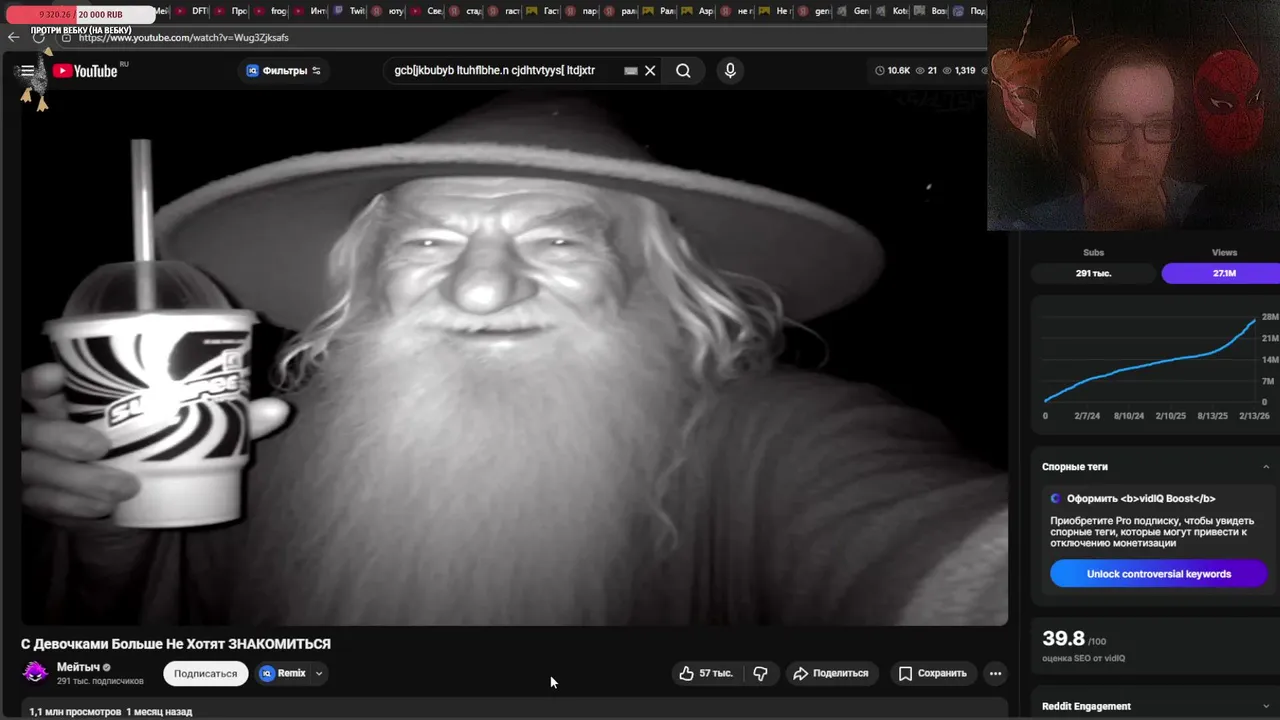1280x720 pixels.
Task: Switch to the Twit browser tab
Action: pos(350,11)
